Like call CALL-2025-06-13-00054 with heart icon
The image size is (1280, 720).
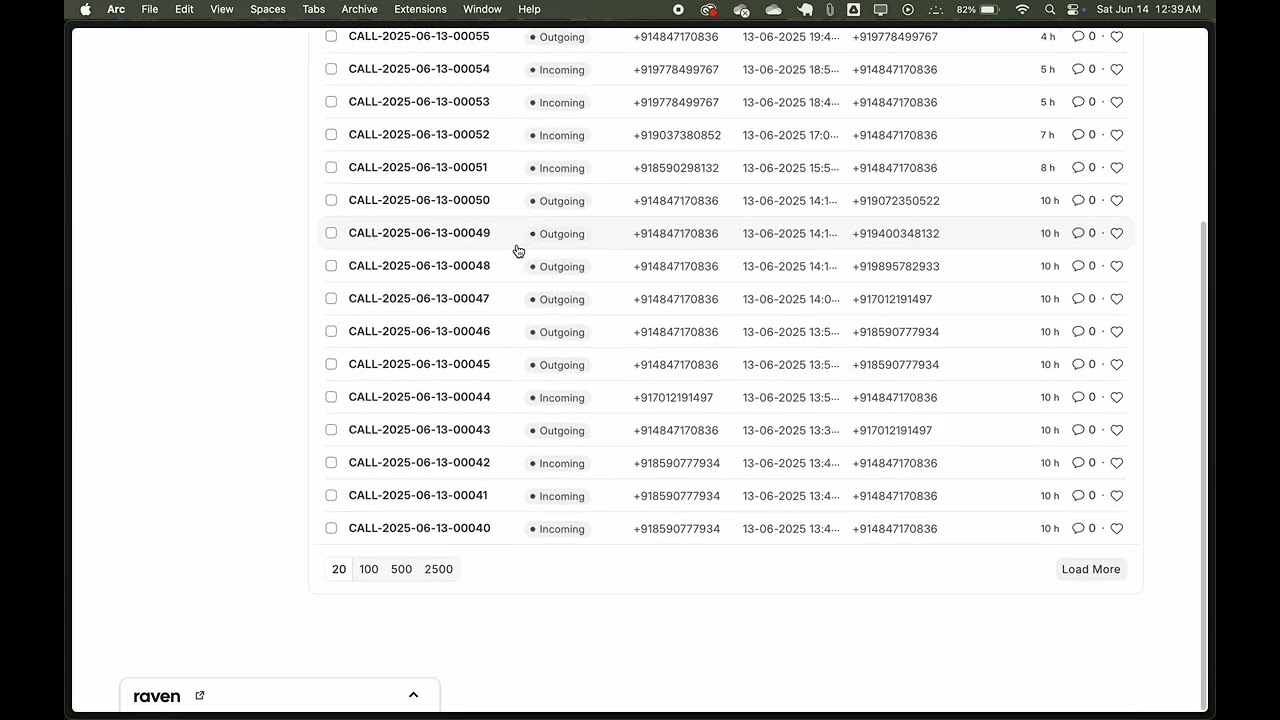click(1117, 69)
